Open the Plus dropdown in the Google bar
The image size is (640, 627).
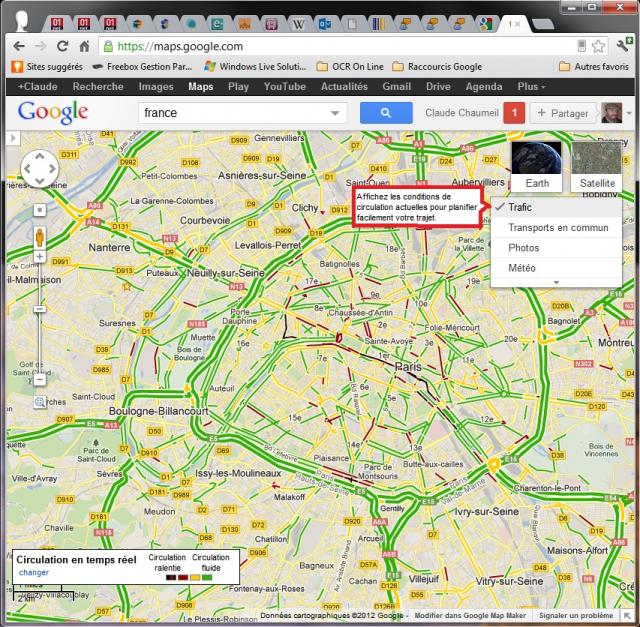pos(531,87)
